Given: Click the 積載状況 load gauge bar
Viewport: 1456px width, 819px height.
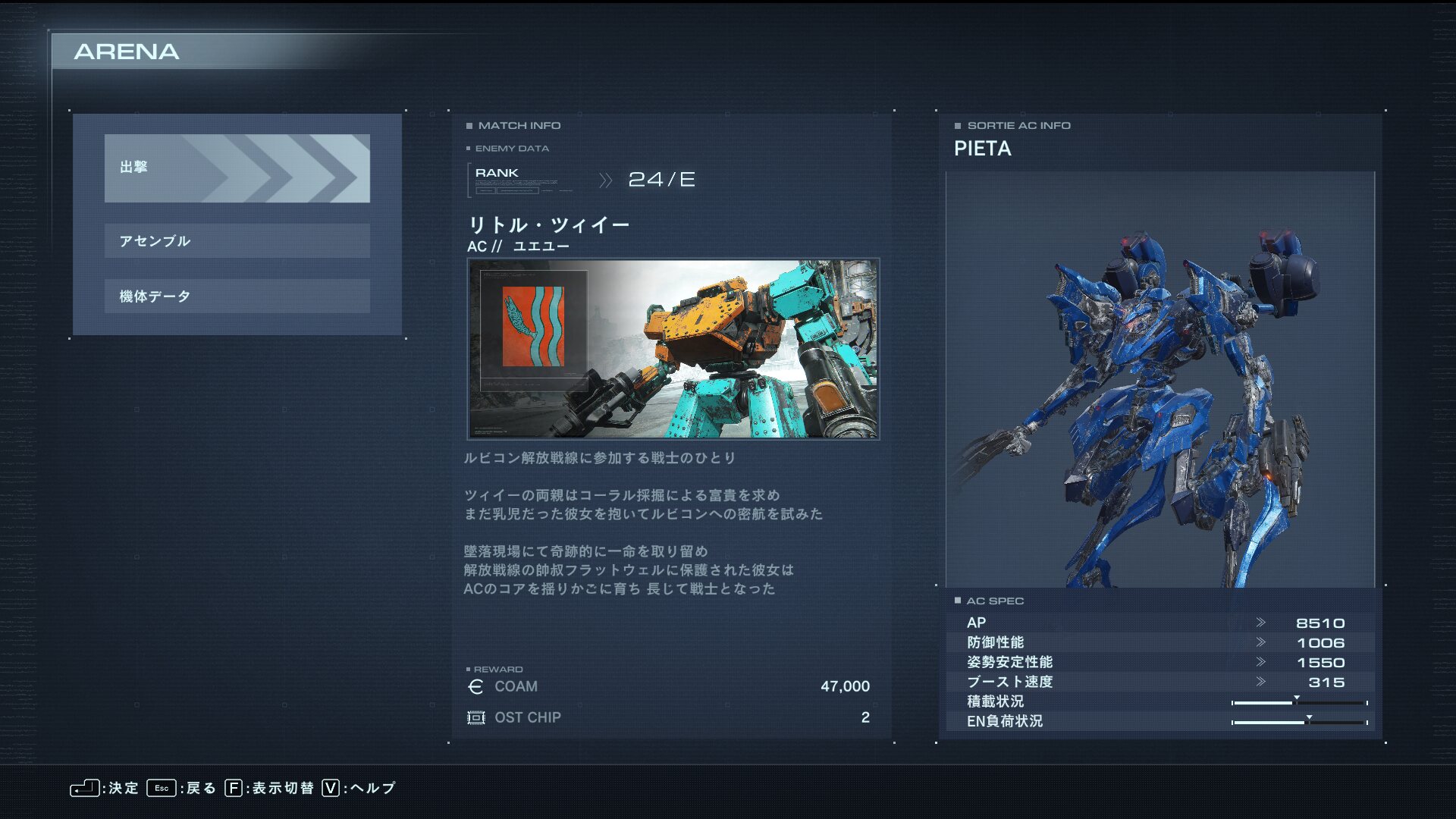Looking at the screenshot, I should pyautogui.click(x=1299, y=703).
